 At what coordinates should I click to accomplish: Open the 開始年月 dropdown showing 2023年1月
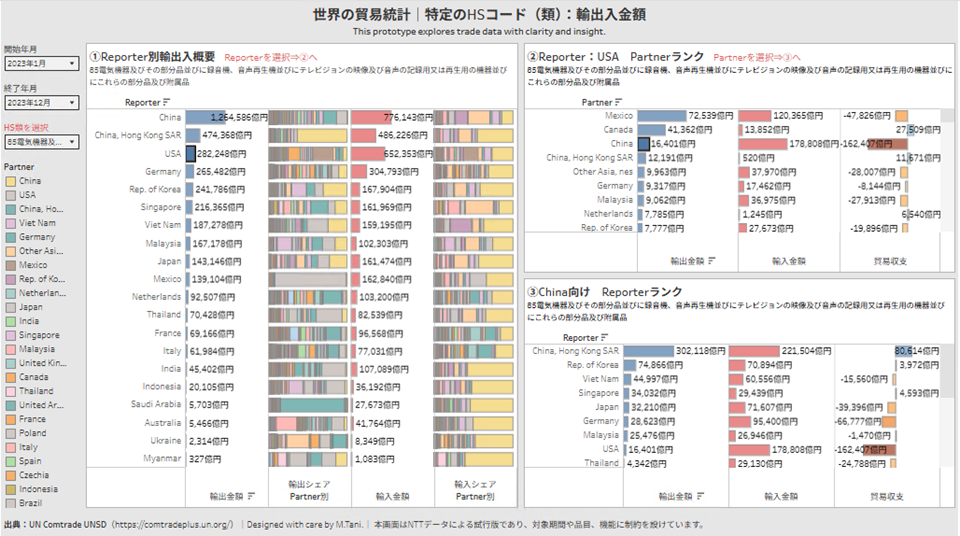[41, 63]
